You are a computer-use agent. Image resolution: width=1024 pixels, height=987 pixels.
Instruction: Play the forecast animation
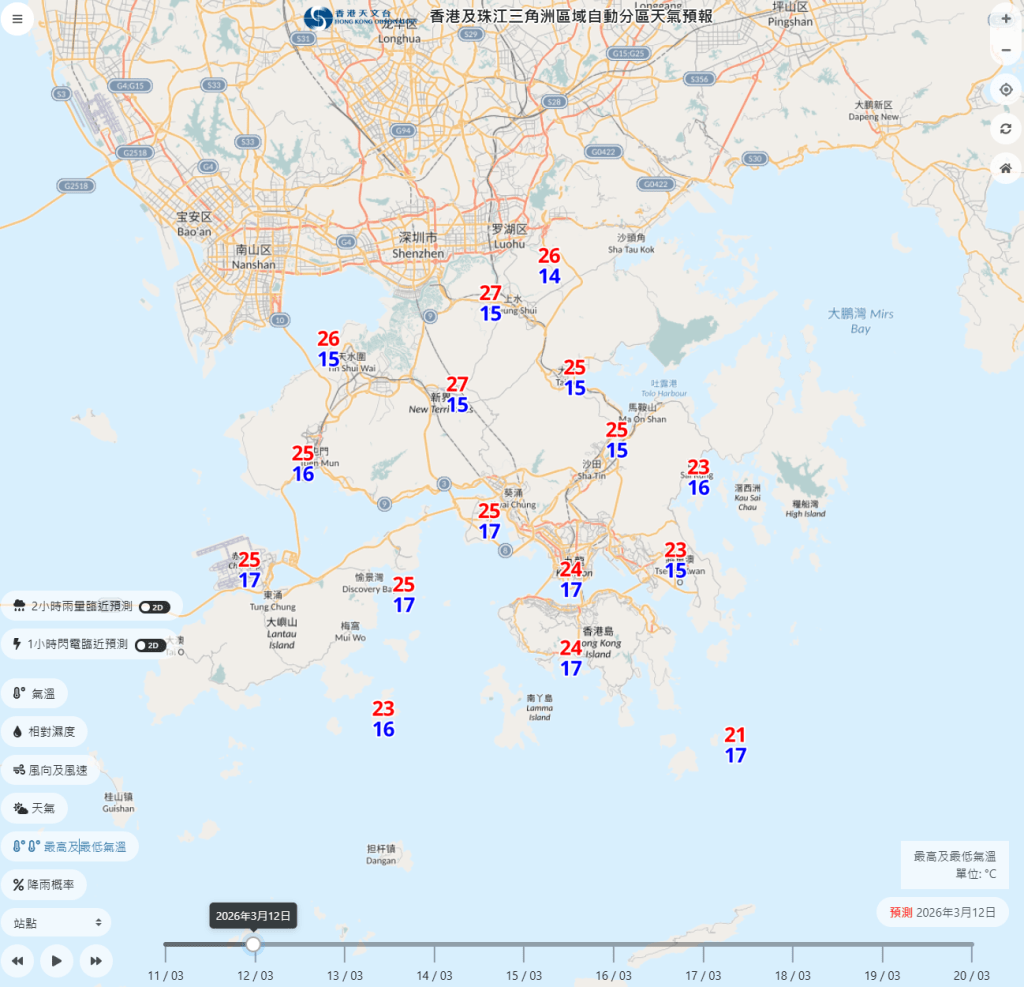coord(57,961)
